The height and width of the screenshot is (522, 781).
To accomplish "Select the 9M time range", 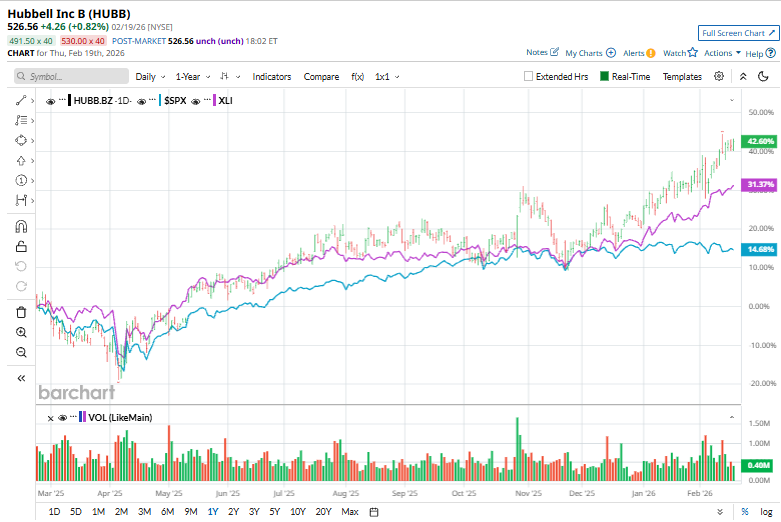I will point(191,512).
